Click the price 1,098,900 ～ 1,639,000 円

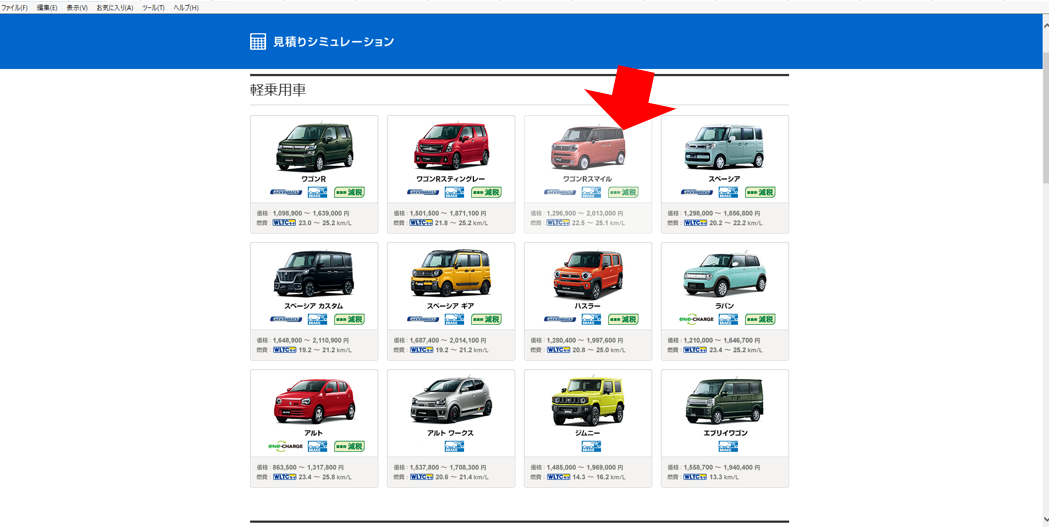click(x=311, y=213)
